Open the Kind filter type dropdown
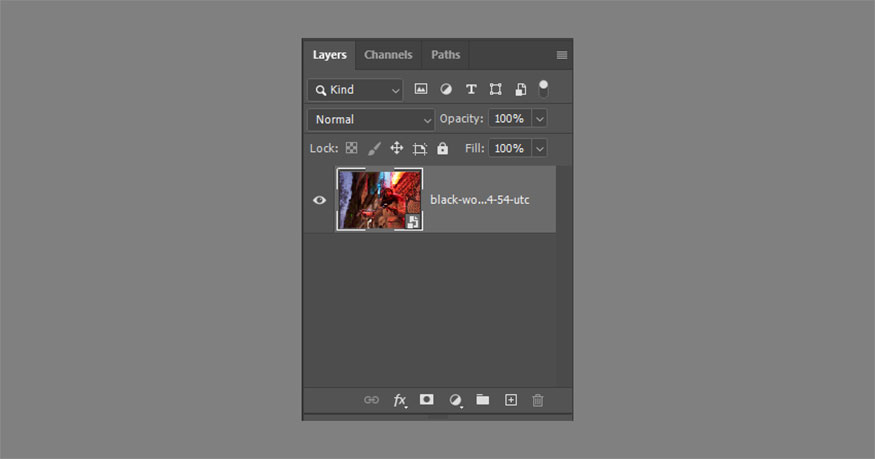 [355, 90]
